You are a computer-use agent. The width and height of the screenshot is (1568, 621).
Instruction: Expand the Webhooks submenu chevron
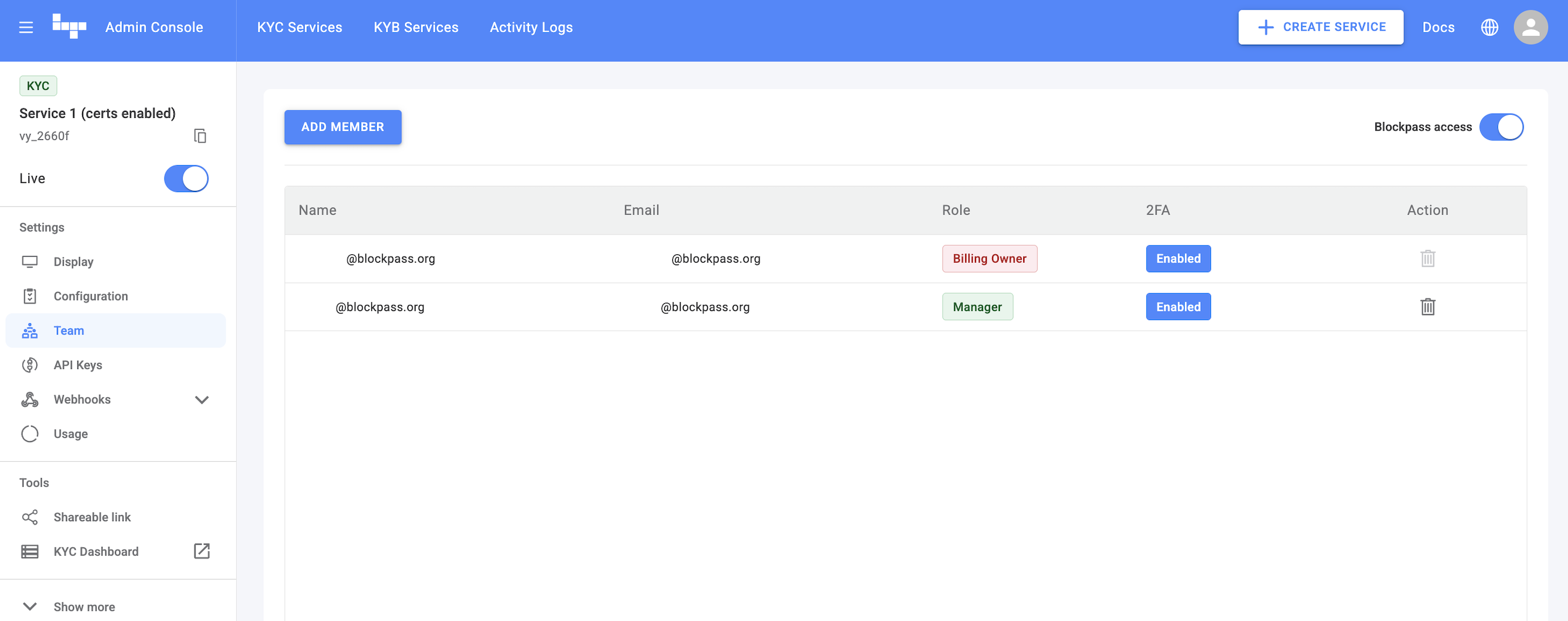202,400
